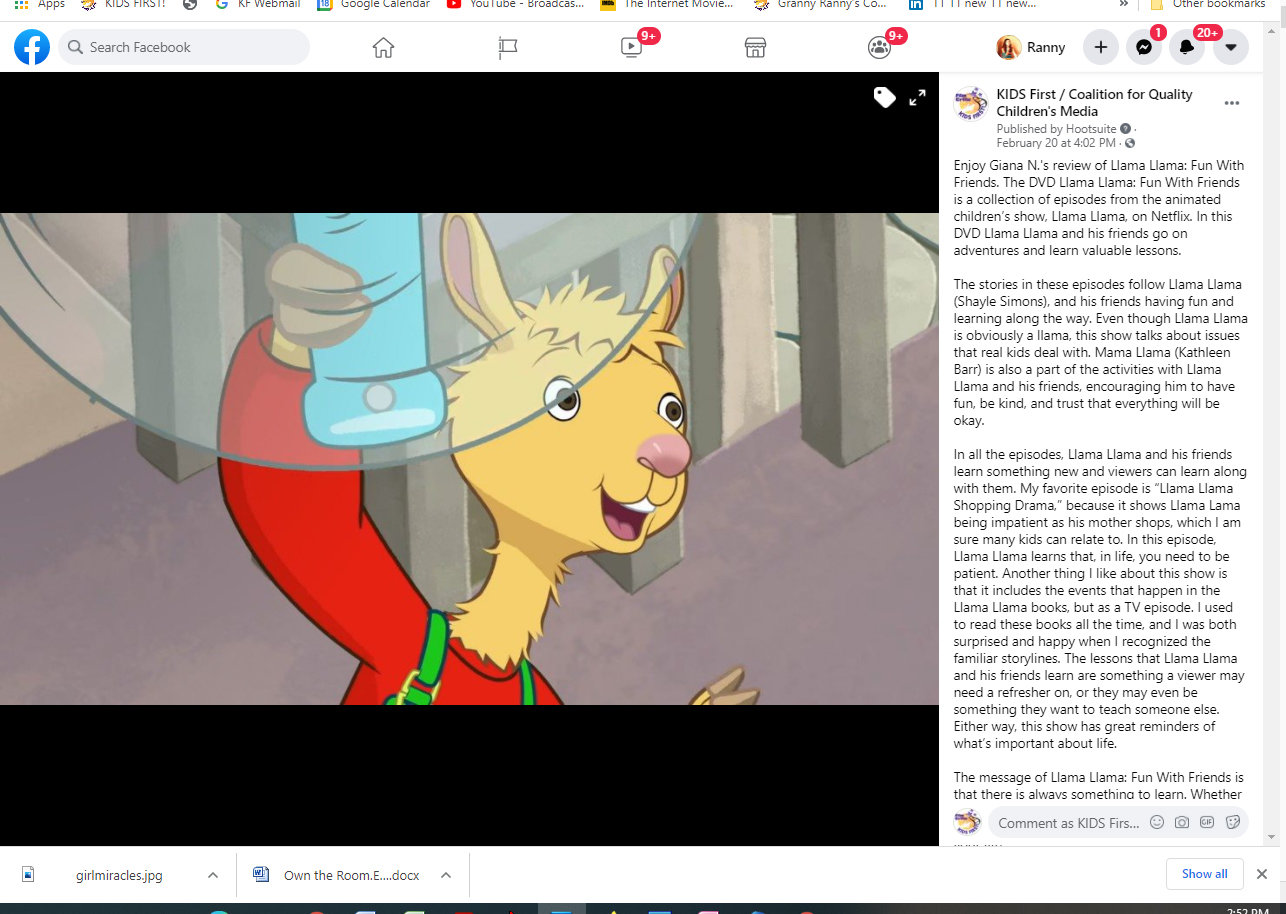Open the Google Calendar bookmark
This screenshot has width=1286, height=914.
pos(374,4)
